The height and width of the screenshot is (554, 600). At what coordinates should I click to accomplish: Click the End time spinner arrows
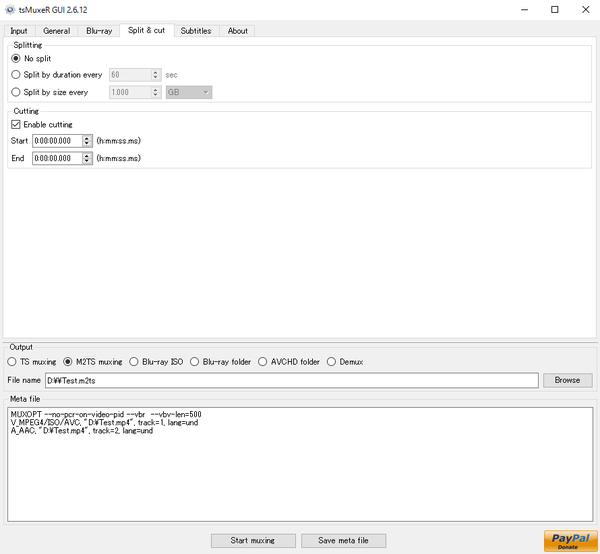click(x=87, y=158)
